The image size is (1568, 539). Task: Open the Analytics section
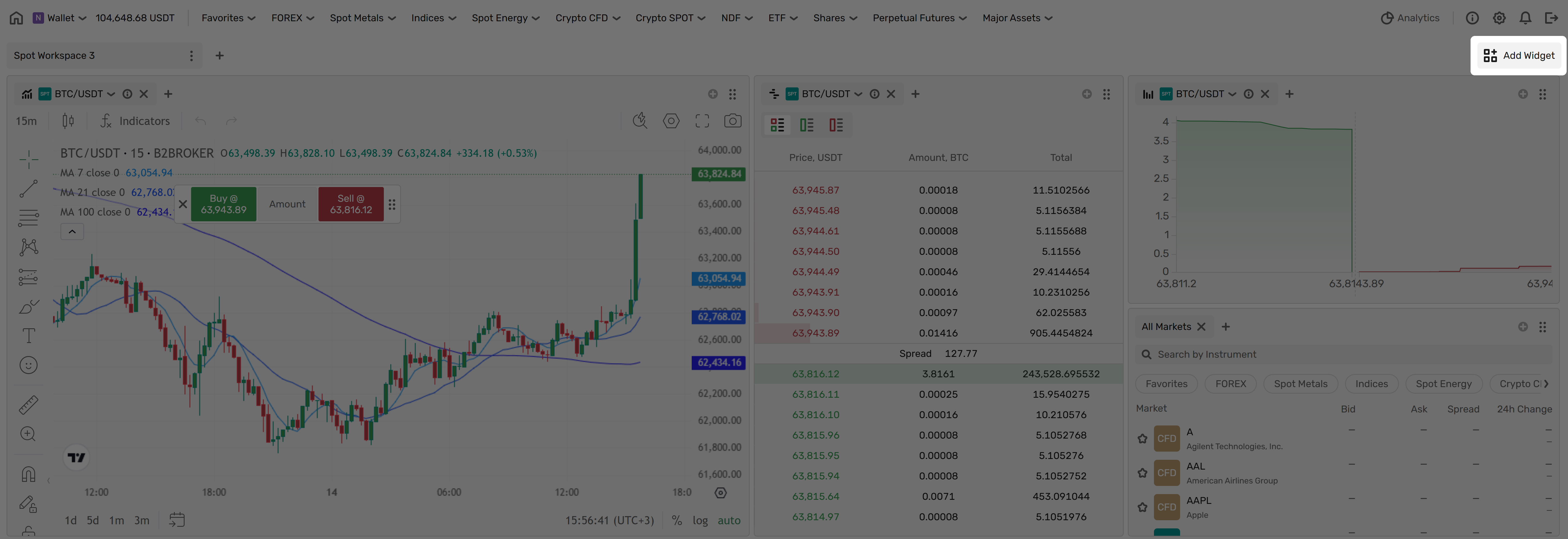pos(1410,18)
